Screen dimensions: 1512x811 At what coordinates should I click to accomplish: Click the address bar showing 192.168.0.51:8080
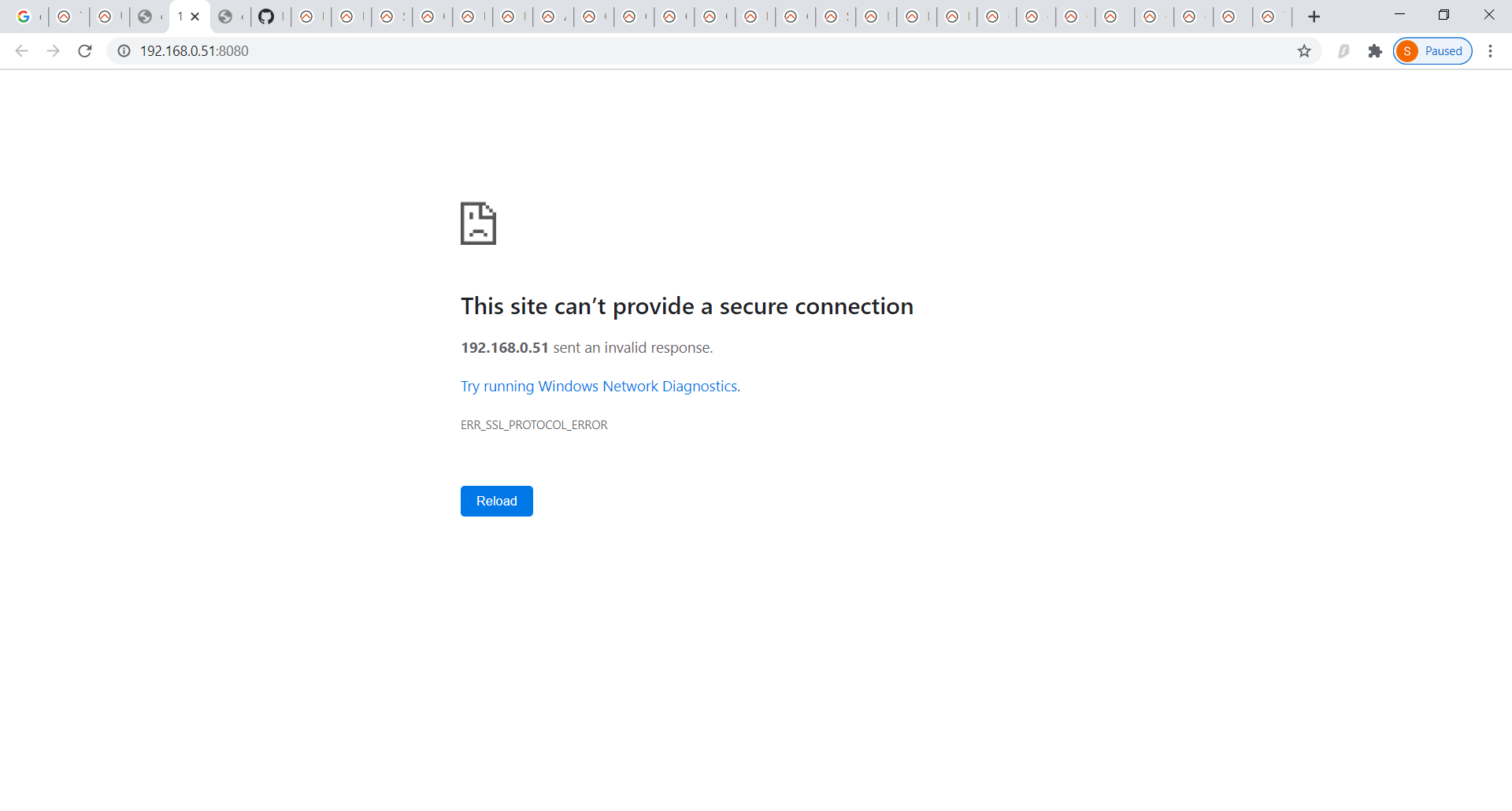pos(630,51)
